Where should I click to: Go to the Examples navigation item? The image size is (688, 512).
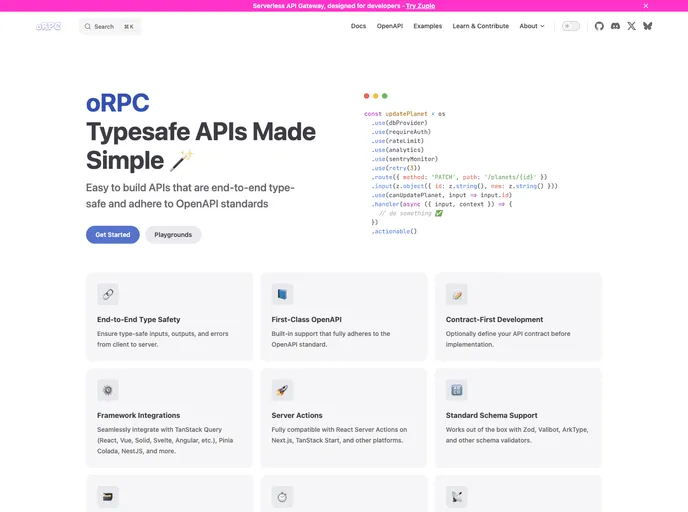[x=428, y=26]
